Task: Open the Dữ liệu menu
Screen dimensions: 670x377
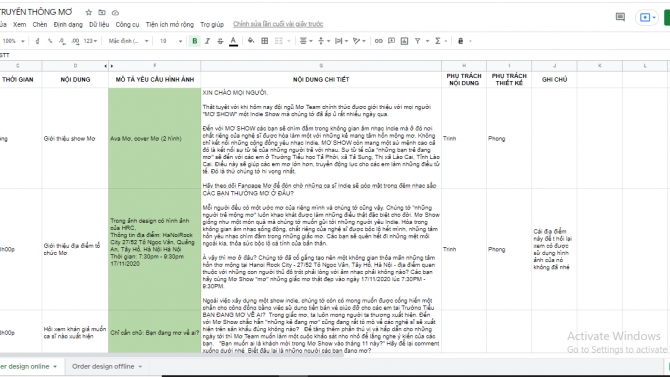Action: [99, 24]
